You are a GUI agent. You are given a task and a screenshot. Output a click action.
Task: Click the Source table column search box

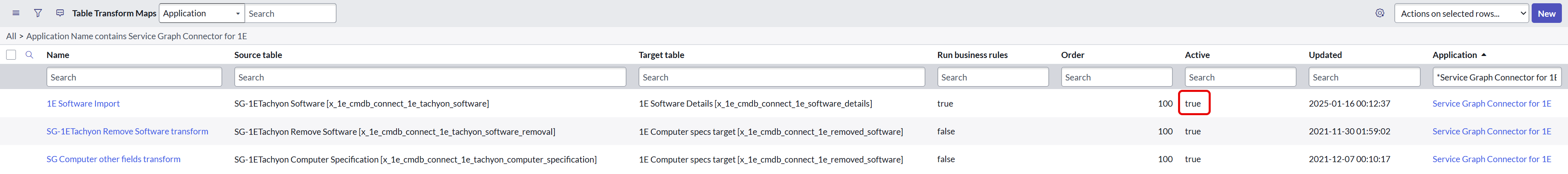click(x=430, y=77)
